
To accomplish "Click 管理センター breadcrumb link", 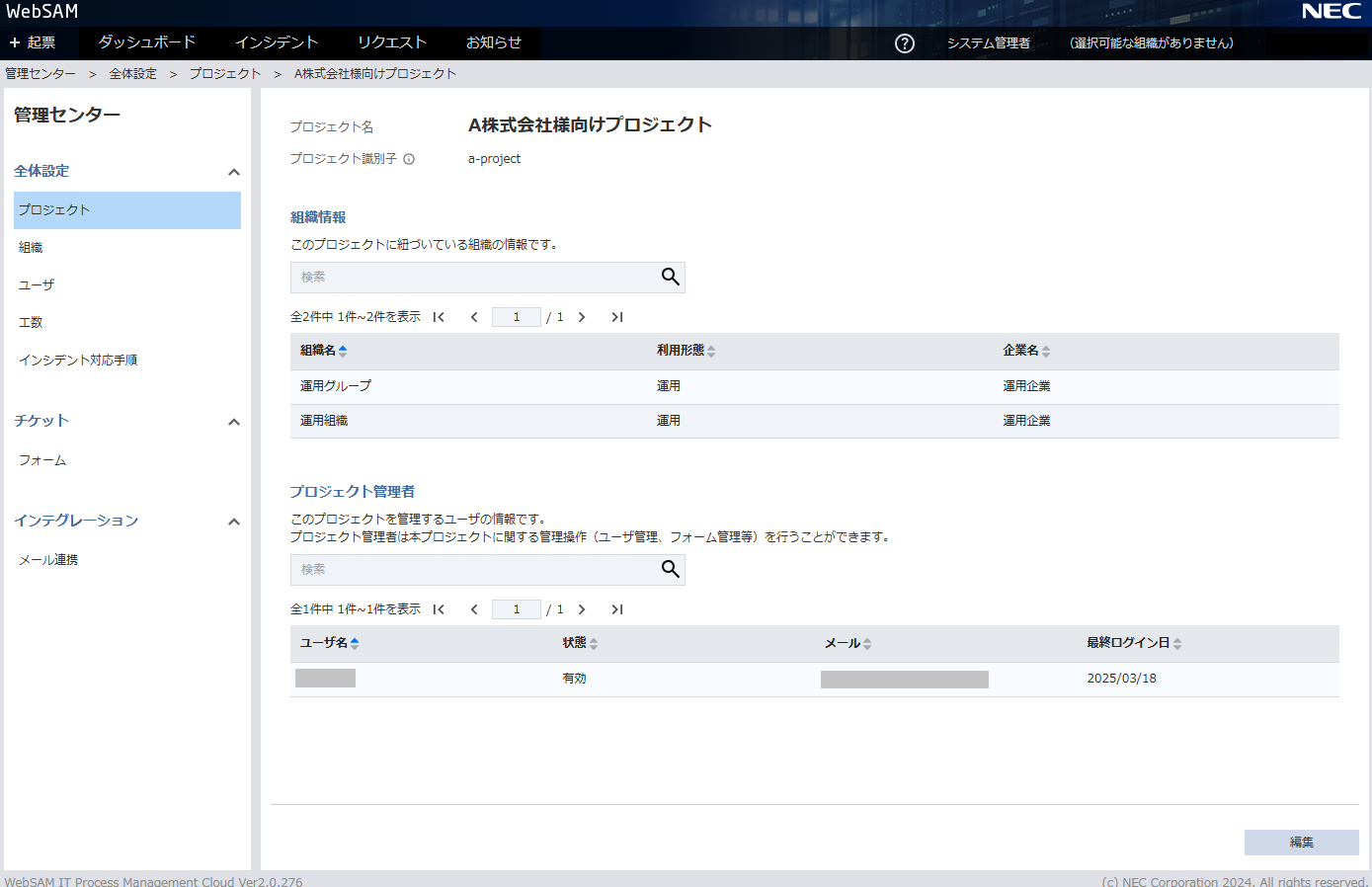I will pyautogui.click(x=40, y=74).
